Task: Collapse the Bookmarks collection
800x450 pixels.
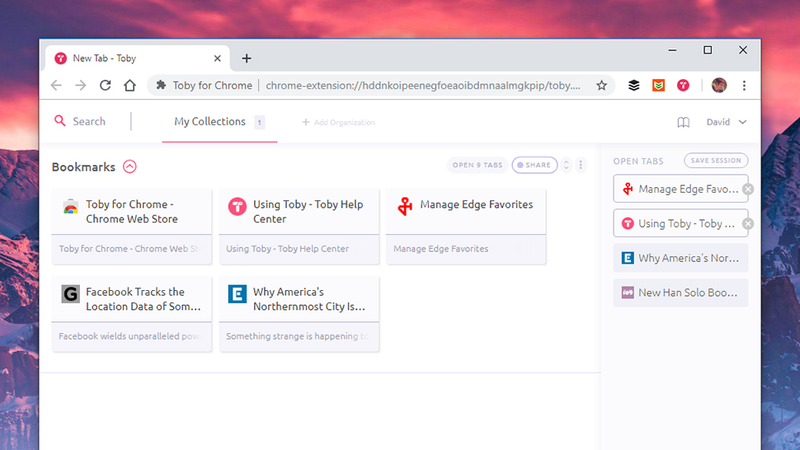Action: click(130, 167)
